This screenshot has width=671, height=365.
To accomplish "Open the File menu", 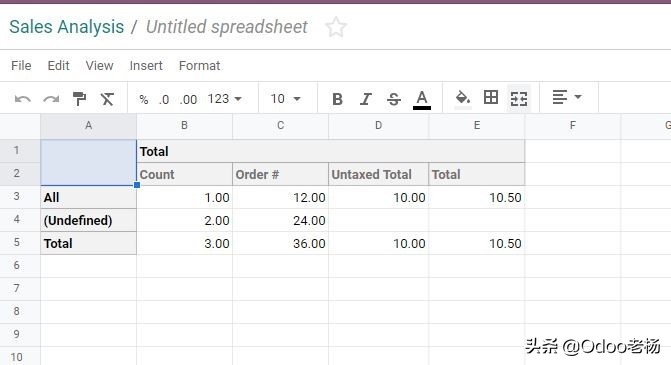I will click(21, 65).
